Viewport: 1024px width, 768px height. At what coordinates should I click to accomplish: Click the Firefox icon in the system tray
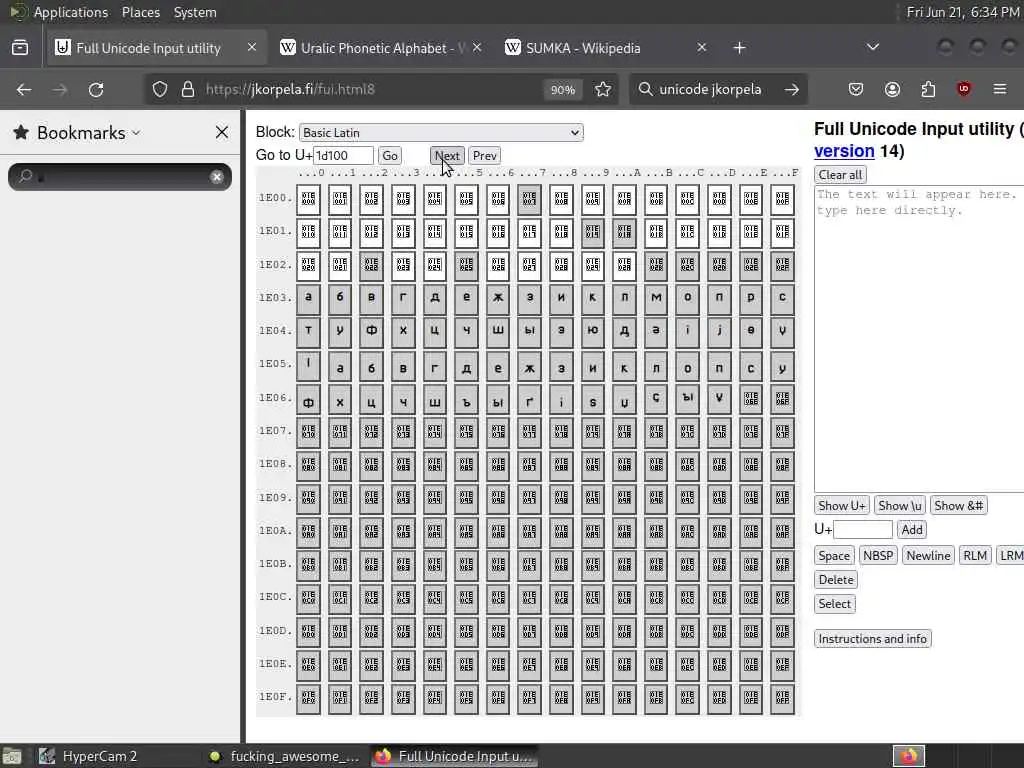908,756
